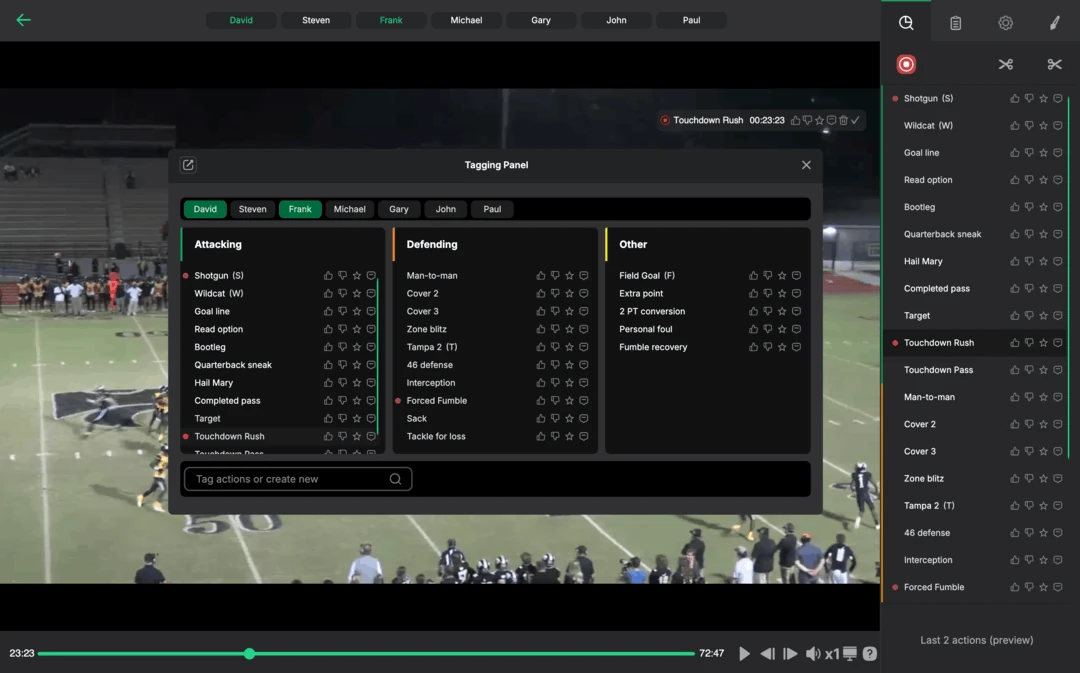
Task: Confirm the Touchdown Rush event with checkmark
Action: [x=855, y=120]
